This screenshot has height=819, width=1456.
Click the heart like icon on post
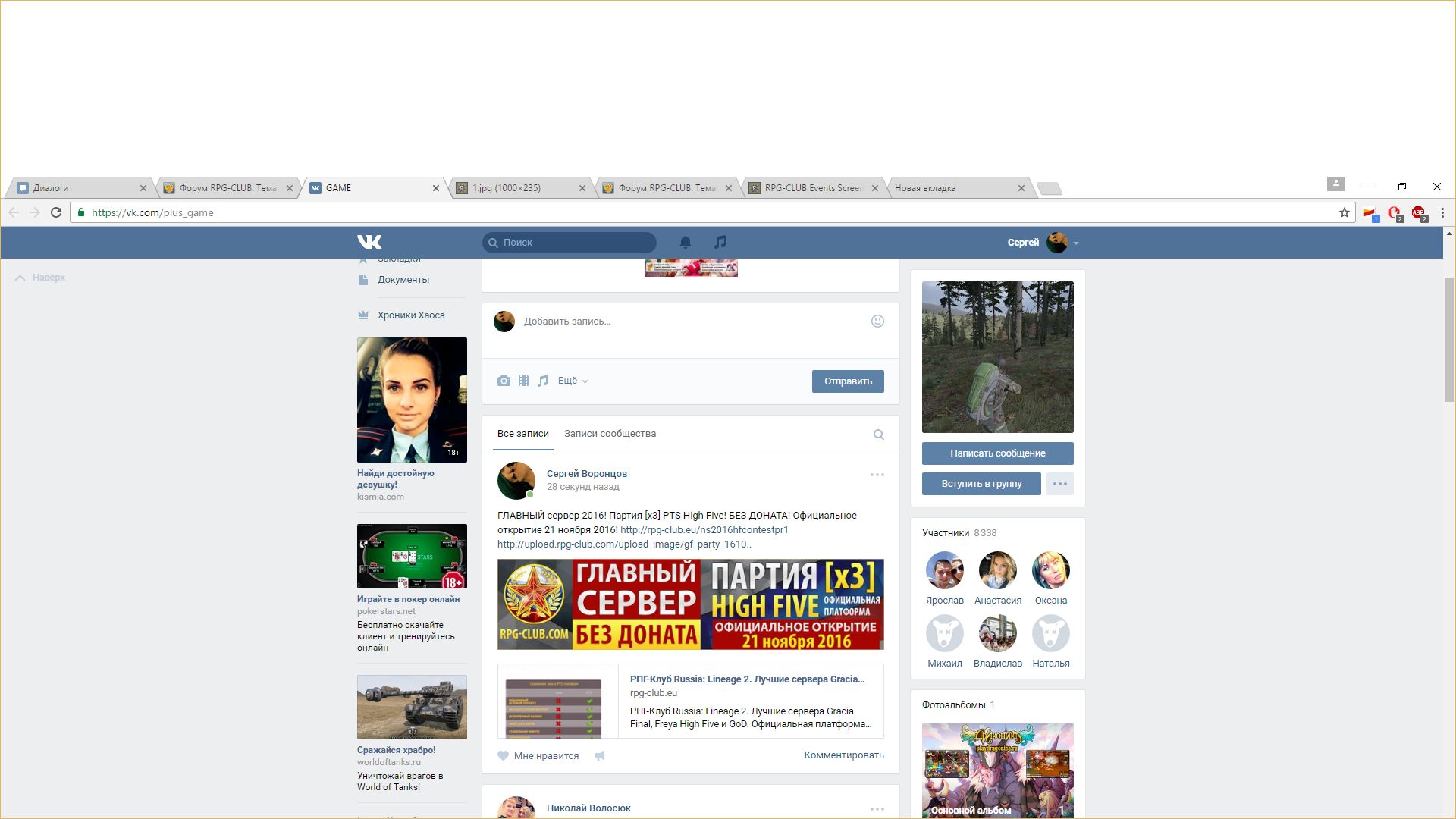(x=503, y=755)
